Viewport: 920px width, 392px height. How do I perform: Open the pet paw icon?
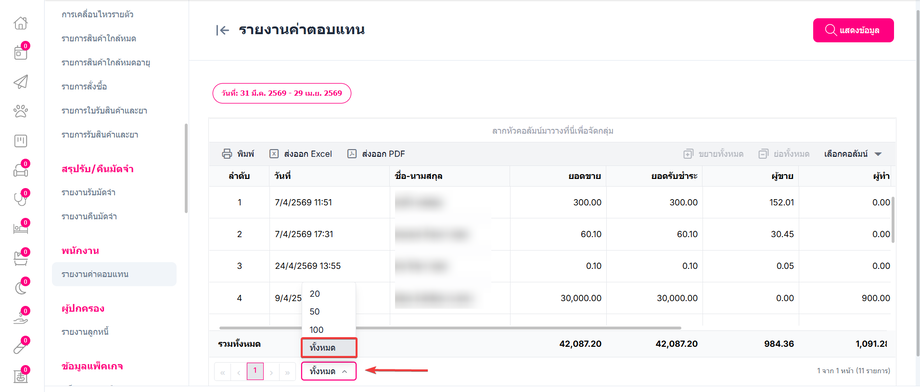click(21, 111)
